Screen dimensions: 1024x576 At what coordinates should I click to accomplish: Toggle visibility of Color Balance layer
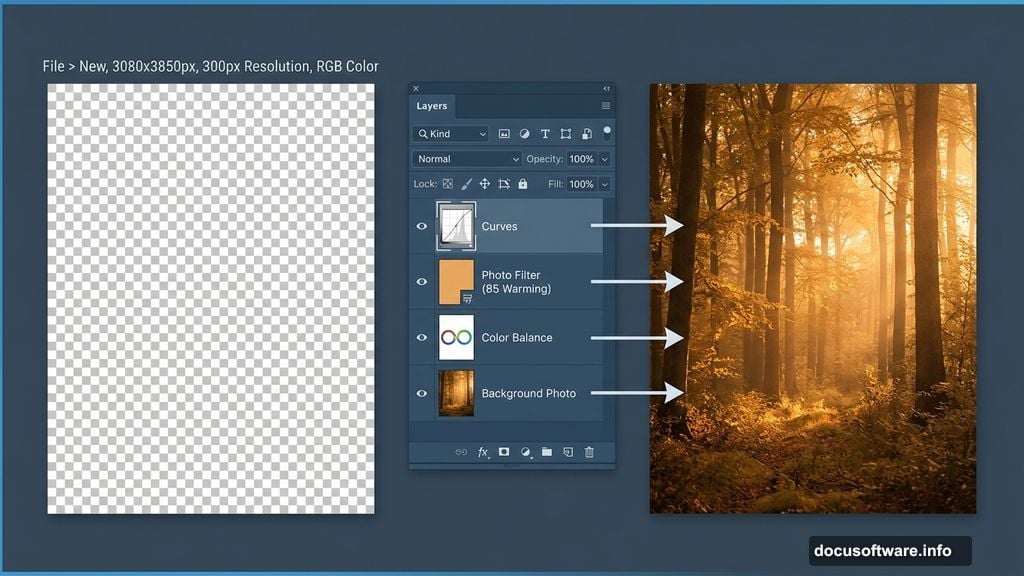click(421, 338)
